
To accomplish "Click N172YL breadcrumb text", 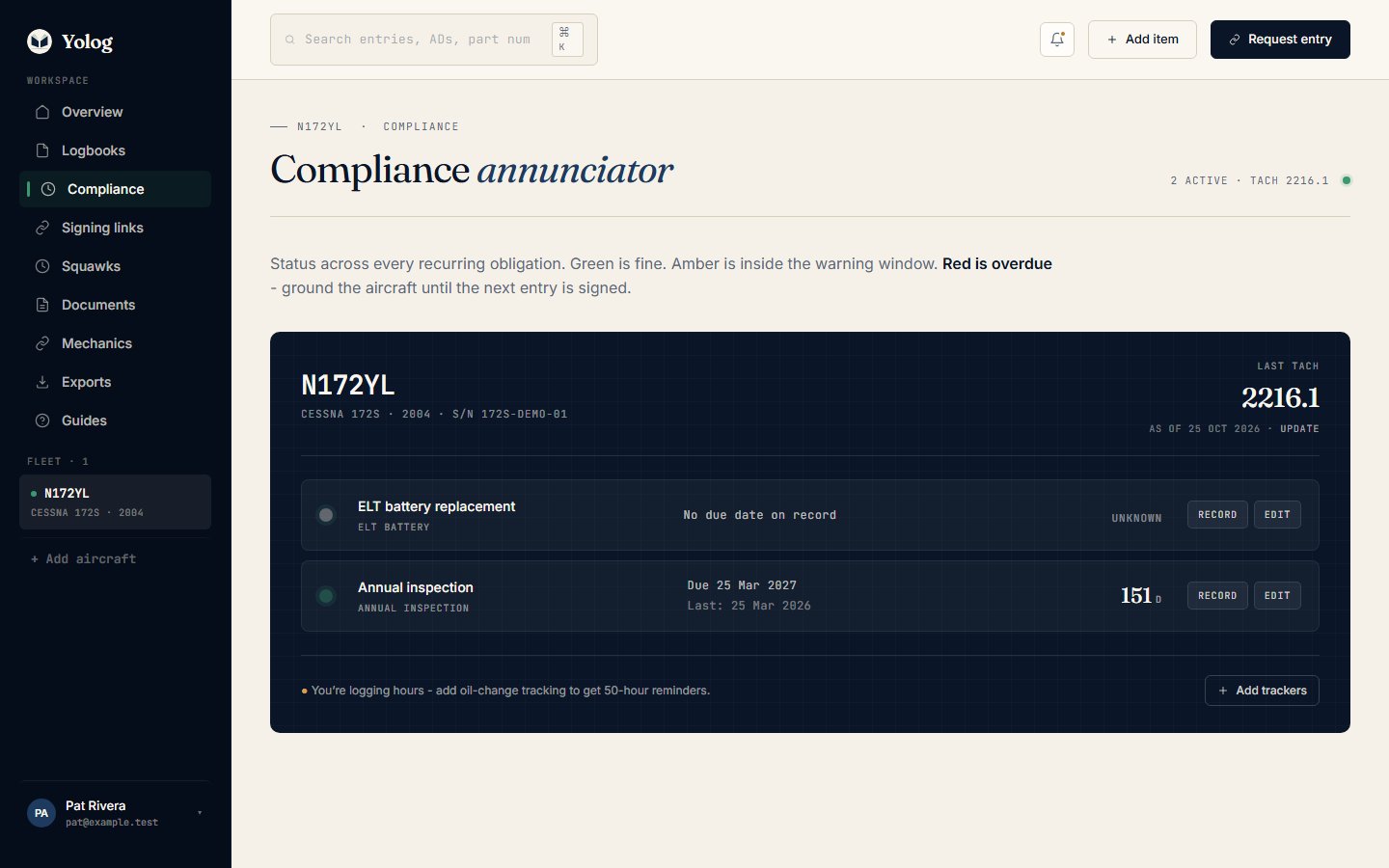I will pyautogui.click(x=319, y=126).
